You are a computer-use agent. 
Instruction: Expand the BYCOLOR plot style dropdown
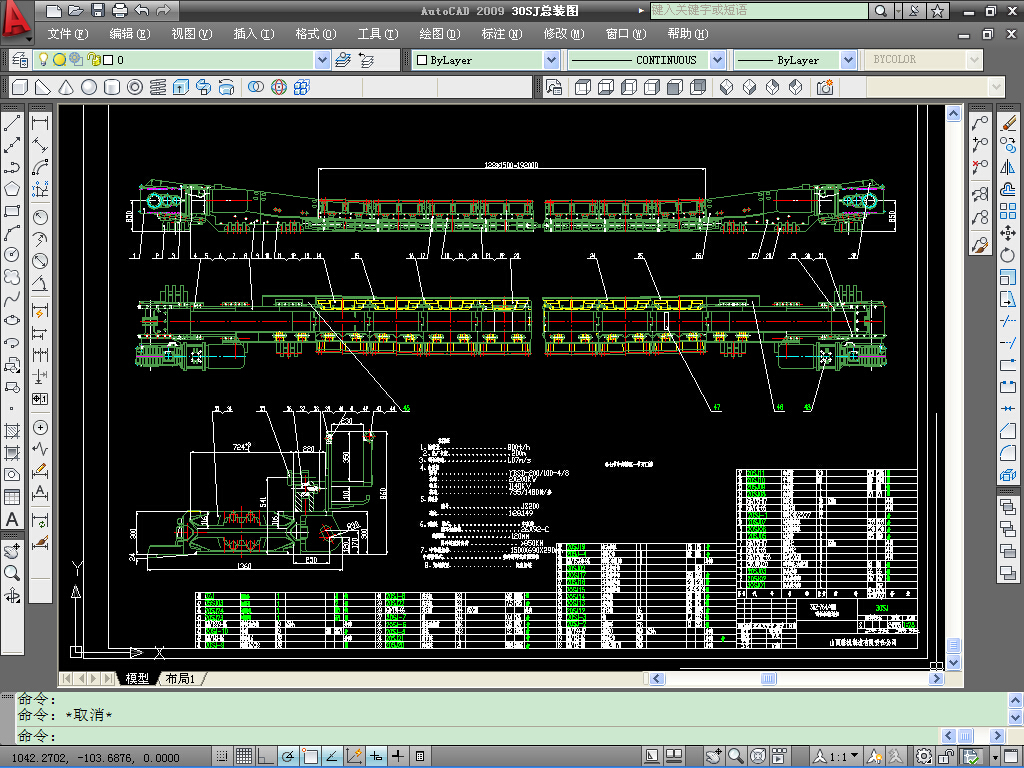pos(974,60)
